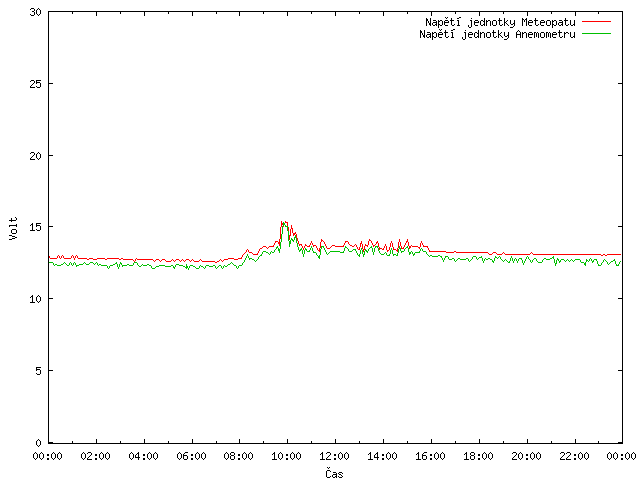Screen dimensions: 640x480
Task: Click y-axis label '20'
Action: [x=36, y=156]
